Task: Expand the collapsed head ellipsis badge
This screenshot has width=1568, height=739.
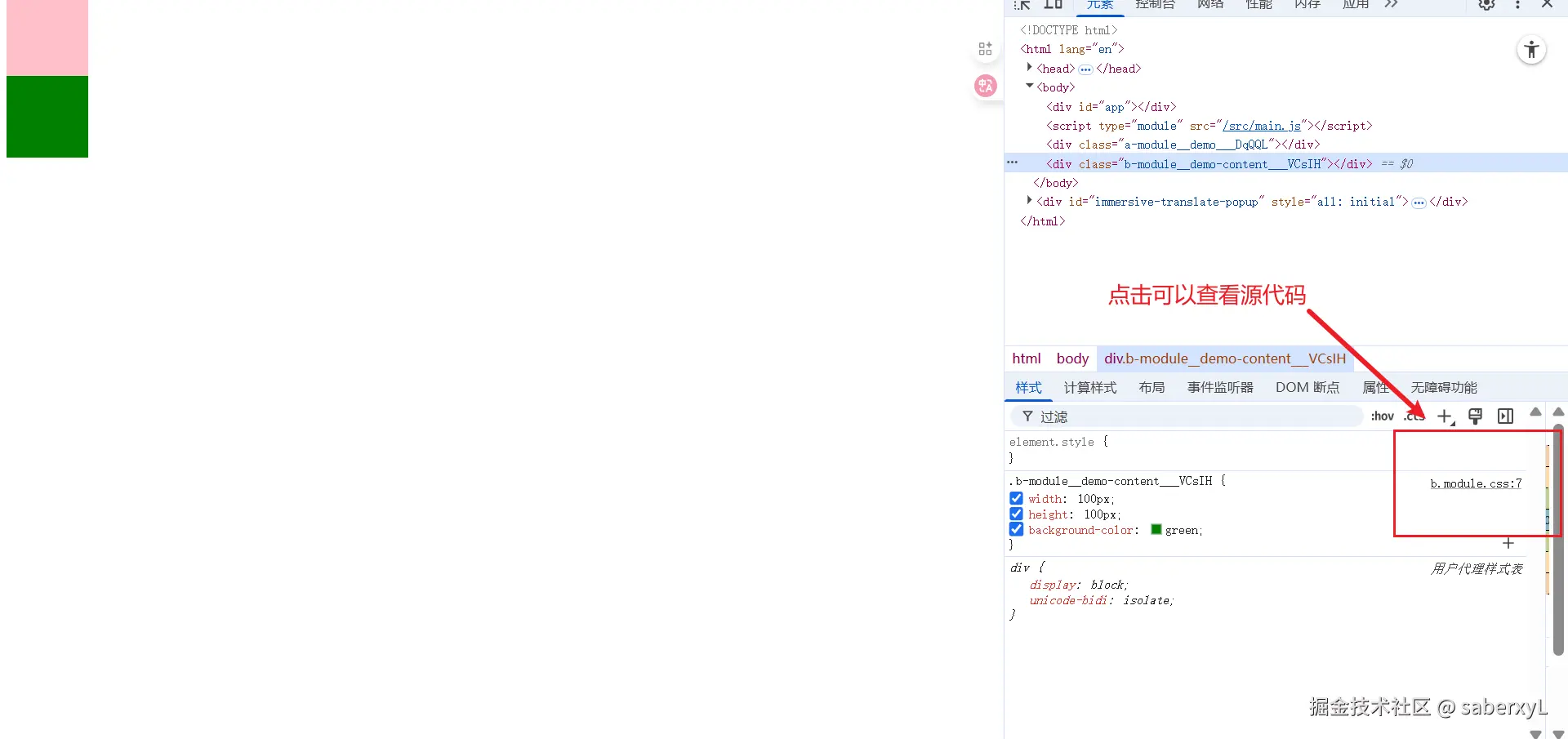Action: point(1085,69)
